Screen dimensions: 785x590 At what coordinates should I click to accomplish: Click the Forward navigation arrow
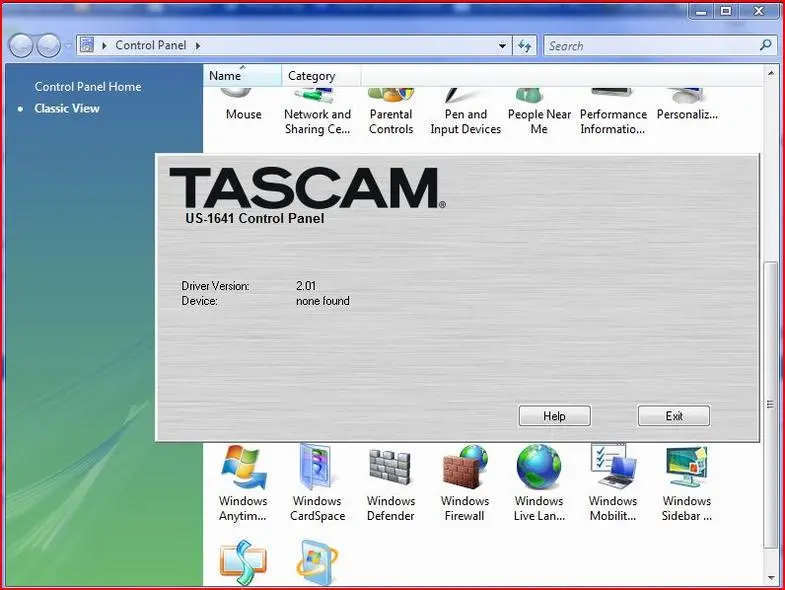49,46
